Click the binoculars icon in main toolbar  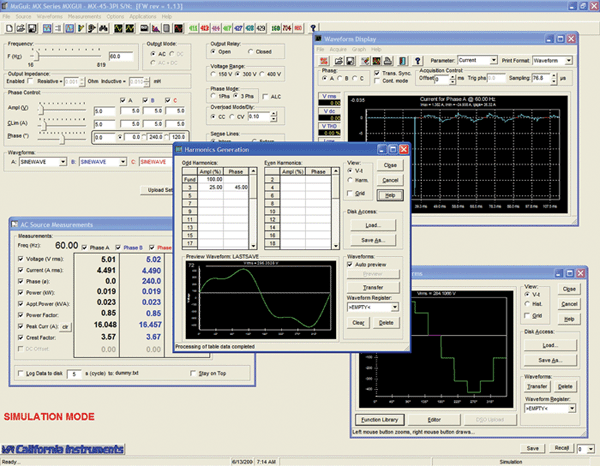coord(103,28)
